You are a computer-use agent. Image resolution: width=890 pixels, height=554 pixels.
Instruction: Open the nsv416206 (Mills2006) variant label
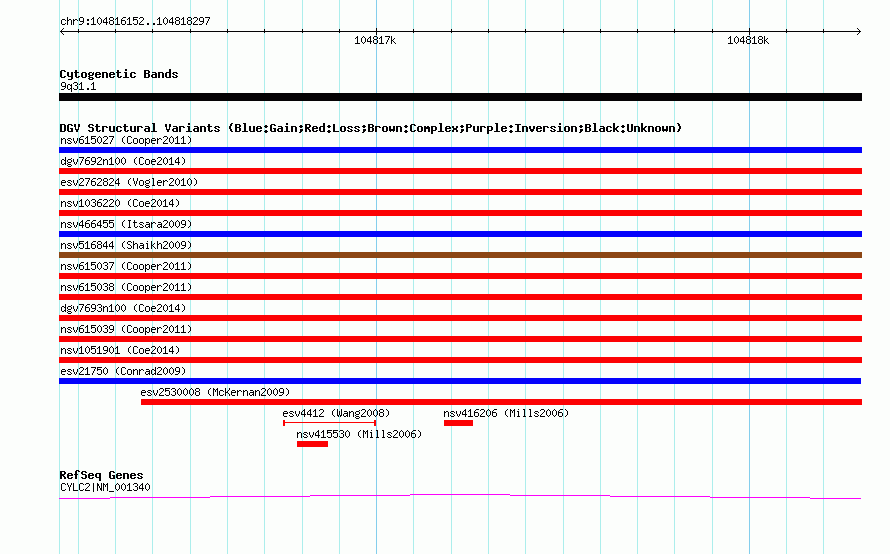(x=506, y=413)
